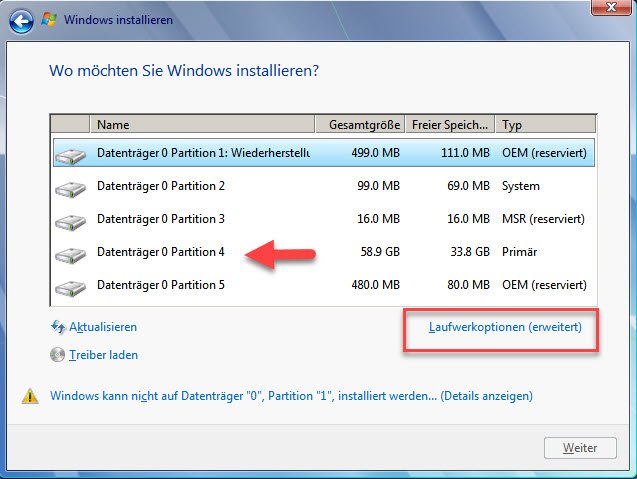
Task: Click the Weiter button
Action: pos(580,448)
